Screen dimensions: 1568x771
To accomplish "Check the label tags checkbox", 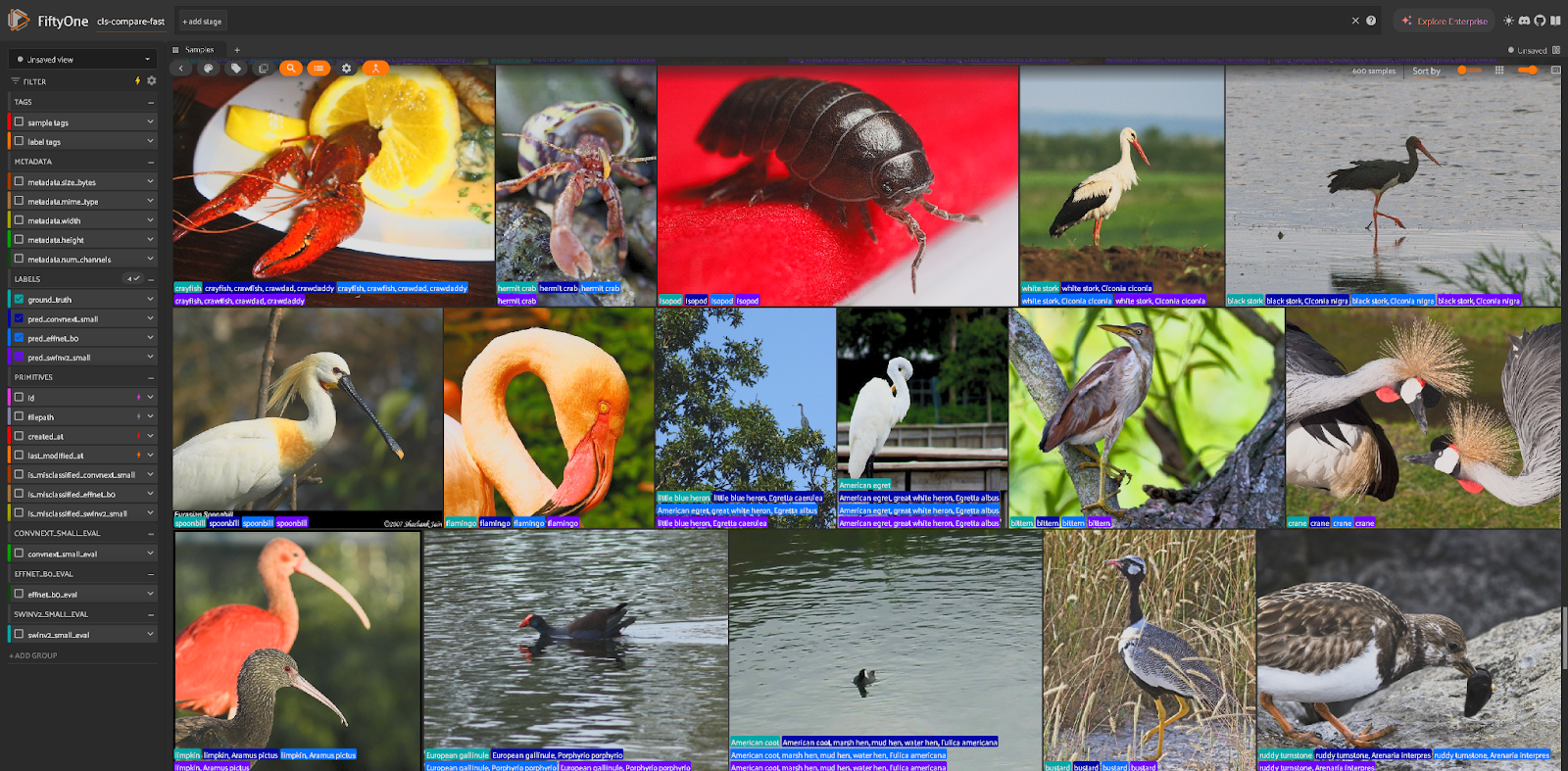I will (x=19, y=141).
